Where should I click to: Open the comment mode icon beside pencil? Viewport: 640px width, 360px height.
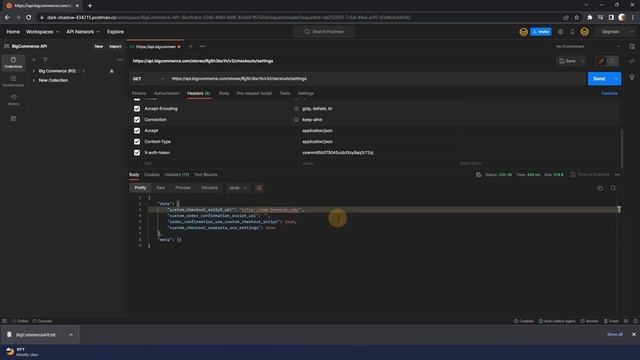pyautogui.click(x=612, y=61)
